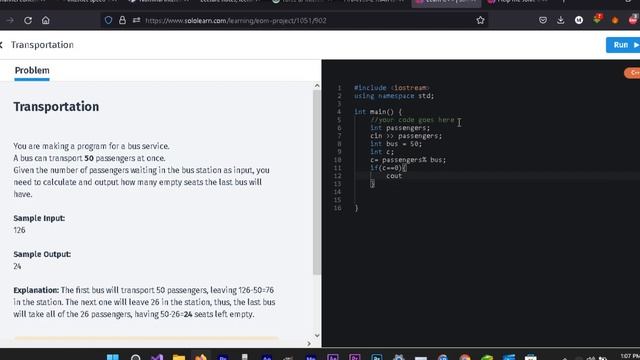Place cursor on 'using namespace std;' line
The height and width of the screenshot is (360, 640).
pyautogui.click(x=394, y=96)
